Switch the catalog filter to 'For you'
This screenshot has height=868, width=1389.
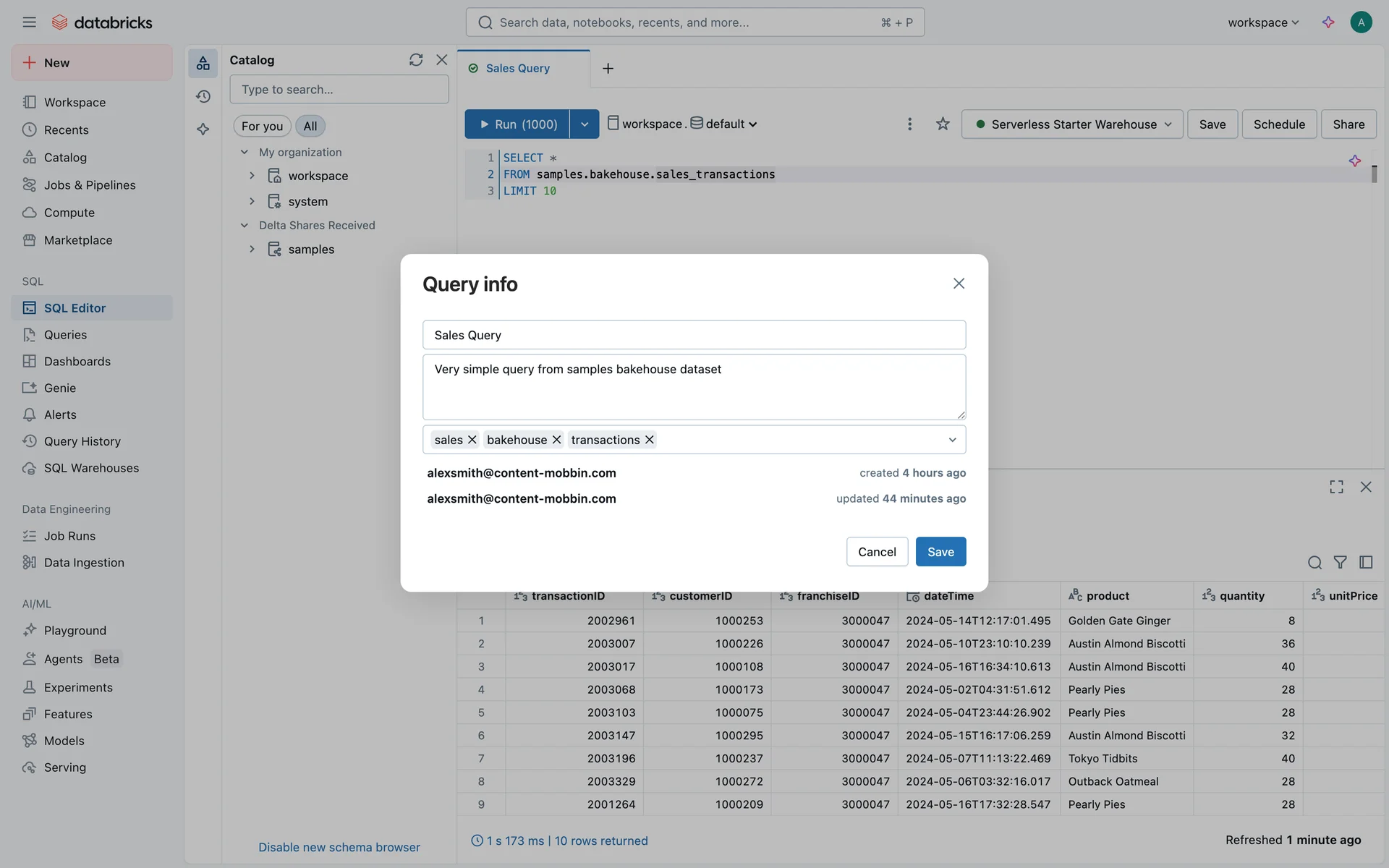coord(262,126)
